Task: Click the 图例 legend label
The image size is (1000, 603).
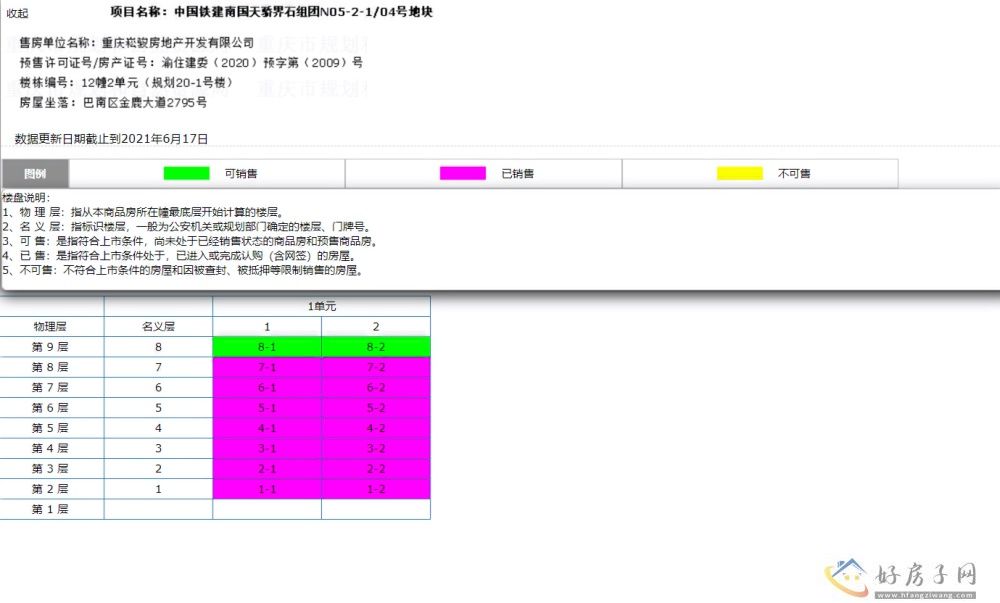Action: (35, 173)
